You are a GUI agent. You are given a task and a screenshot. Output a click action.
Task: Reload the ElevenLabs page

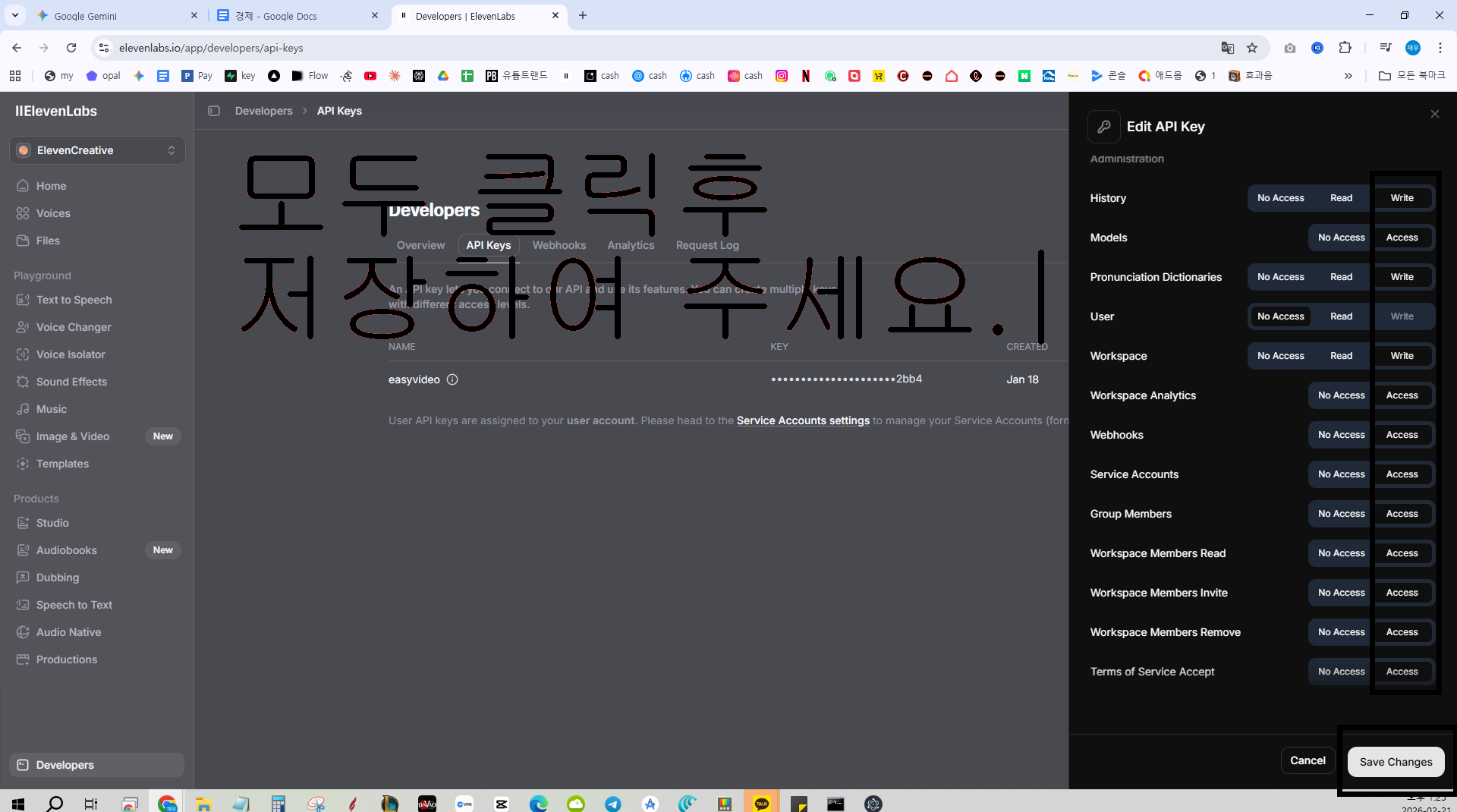point(71,48)
